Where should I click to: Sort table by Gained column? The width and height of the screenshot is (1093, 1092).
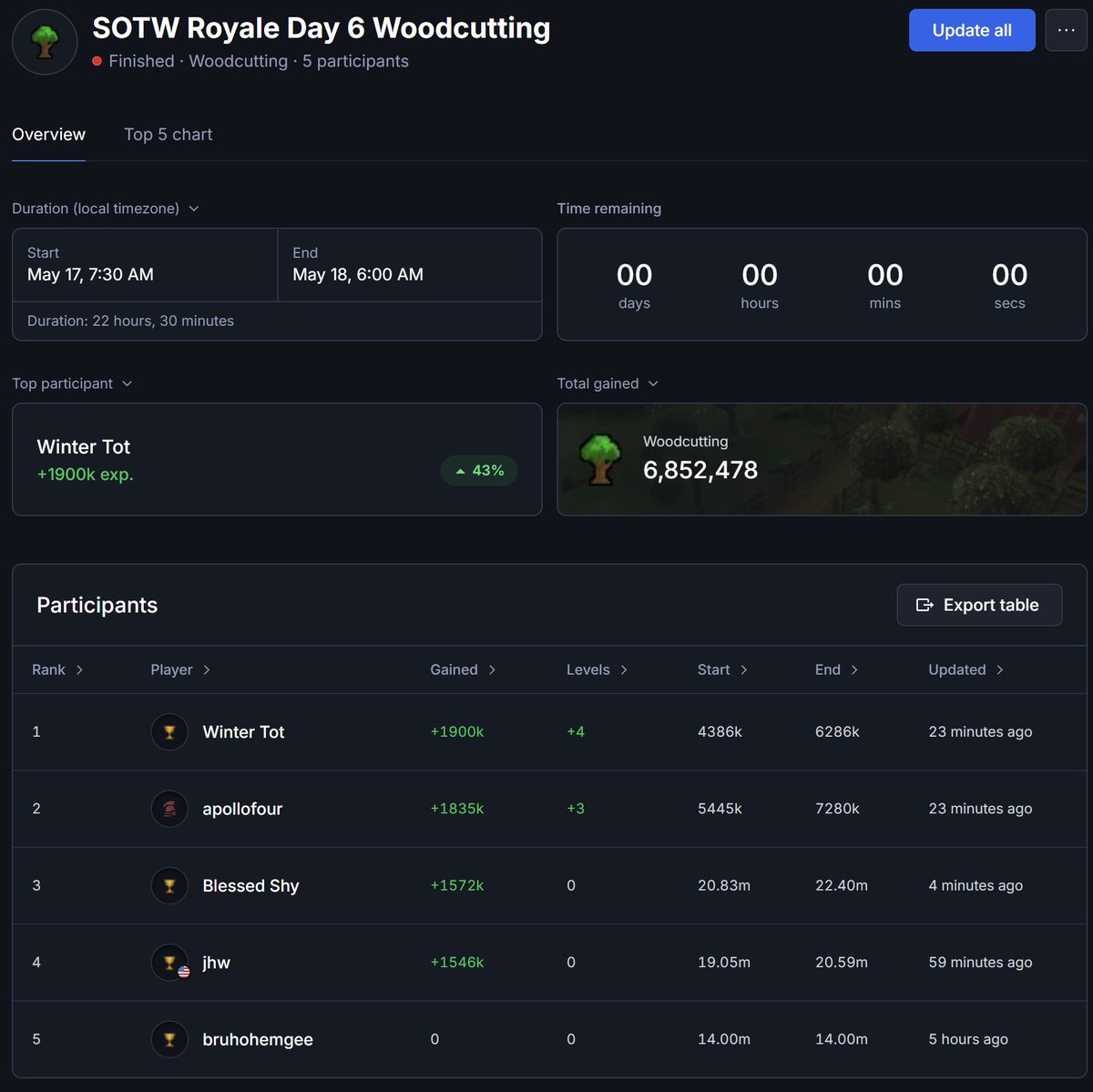tap(463, 669)
